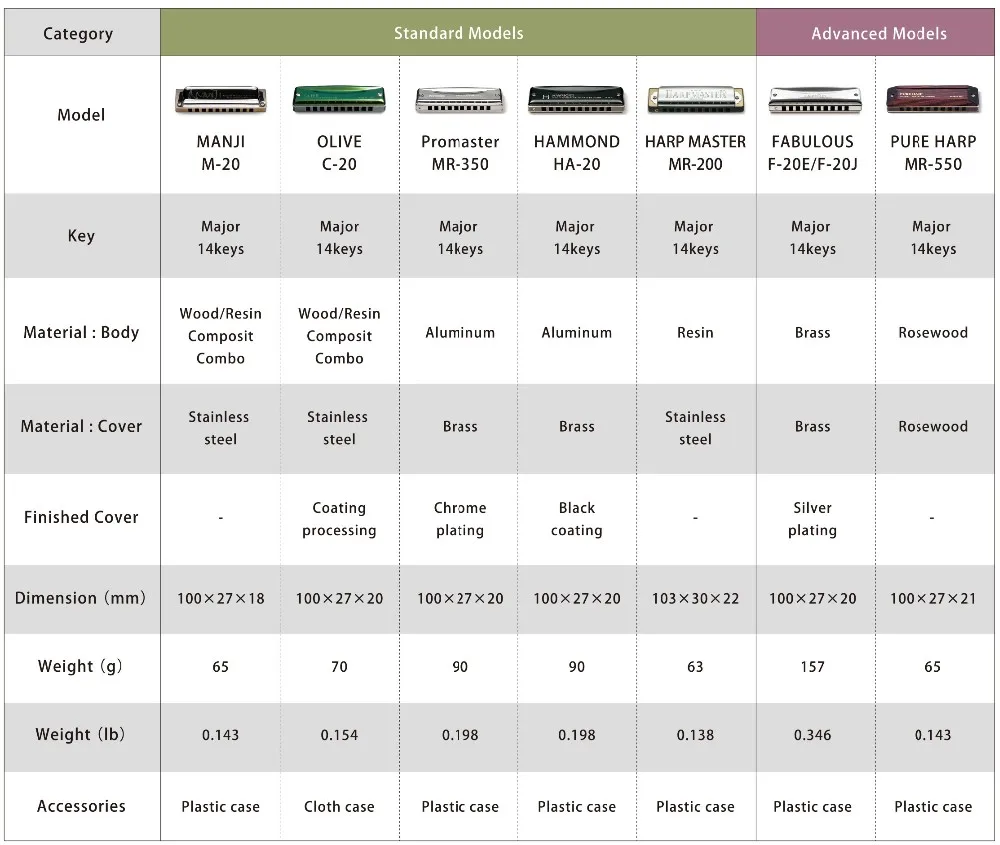Click the 0.154 lb weight cell
1000x845 pixels.
click(339, 735)
